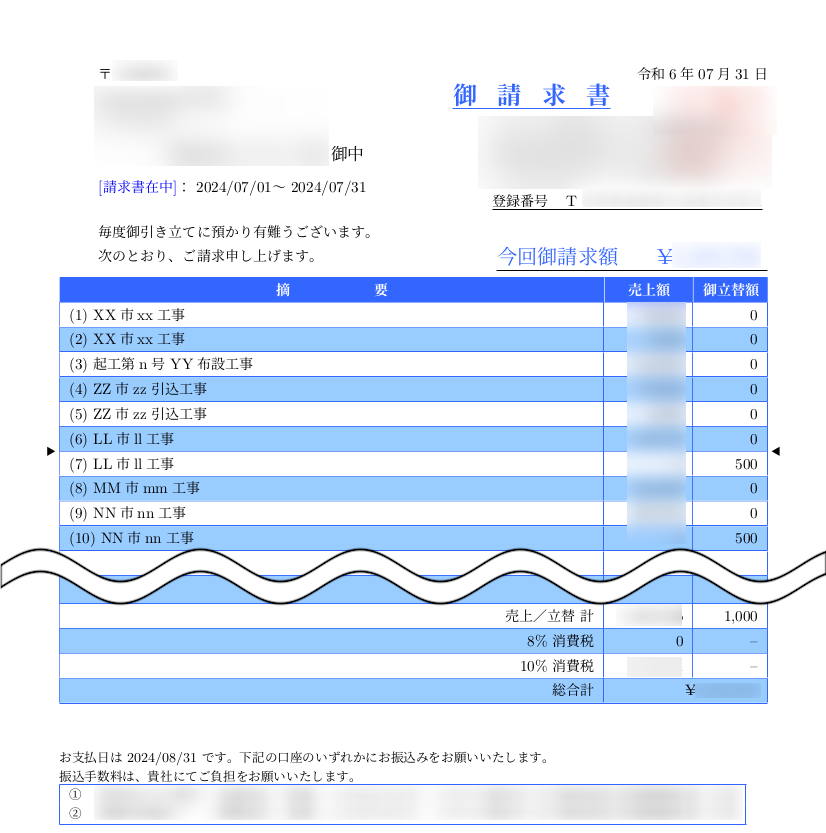Select the 摘要 column header
This screenshot has width=826, height=833.
pos(331,290)
